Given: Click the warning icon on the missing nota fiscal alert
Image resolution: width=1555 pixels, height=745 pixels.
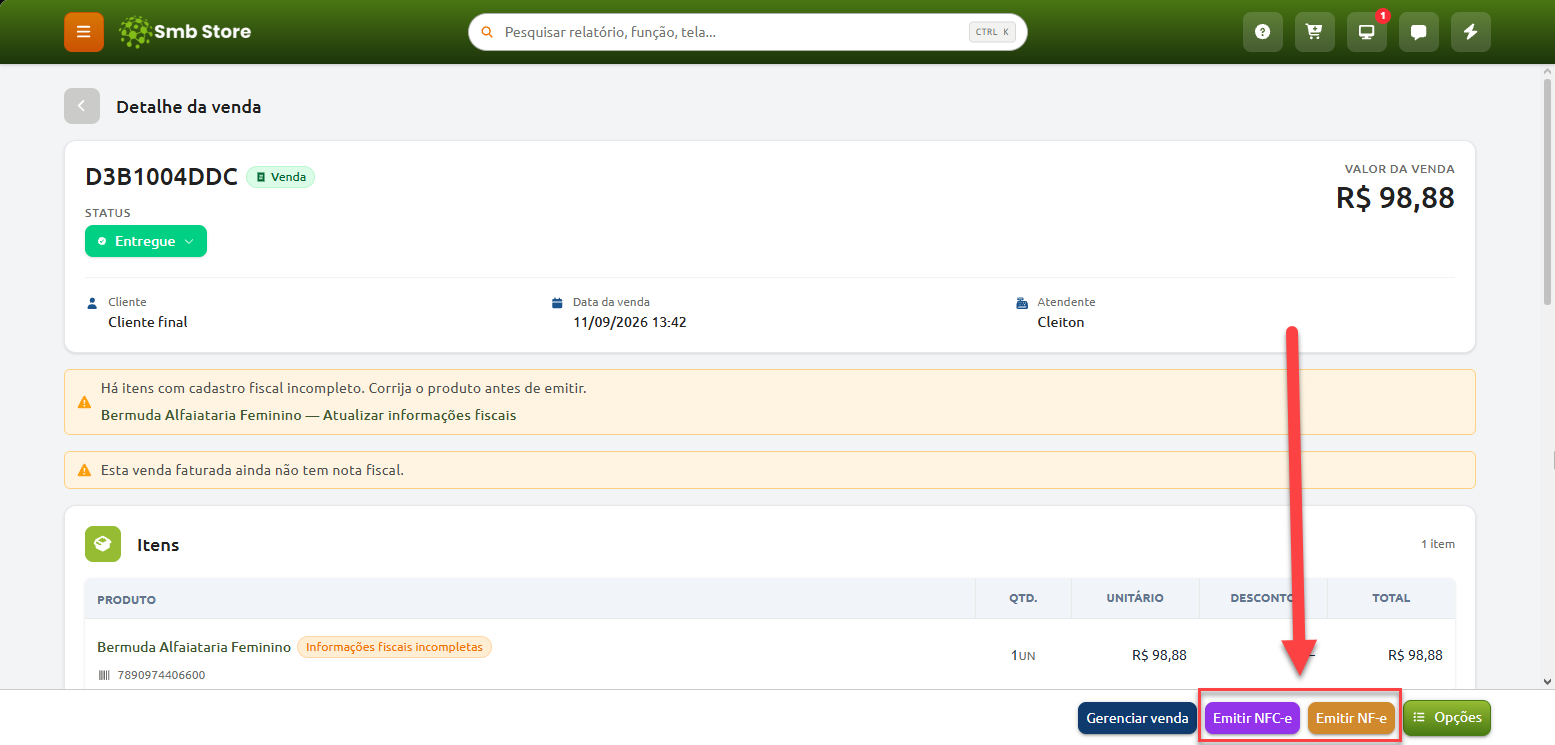Looking at the screenshot, I should click(85, 470).
